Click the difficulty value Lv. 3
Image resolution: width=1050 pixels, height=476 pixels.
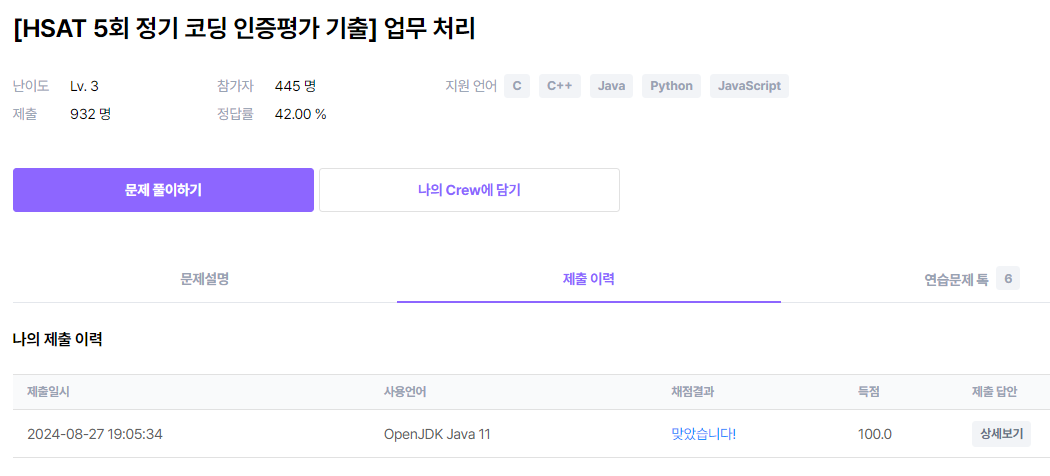84,86
